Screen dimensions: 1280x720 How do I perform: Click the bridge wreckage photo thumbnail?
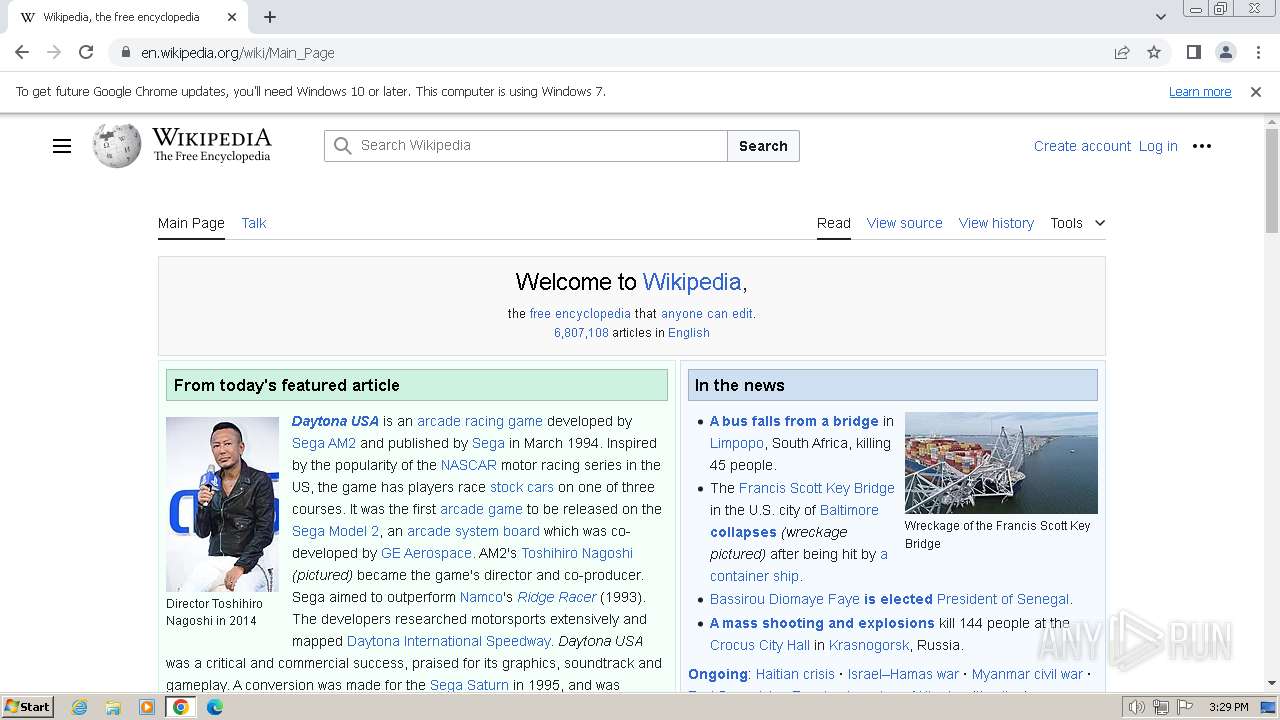pyautogui.click(x=1001, y=463)
